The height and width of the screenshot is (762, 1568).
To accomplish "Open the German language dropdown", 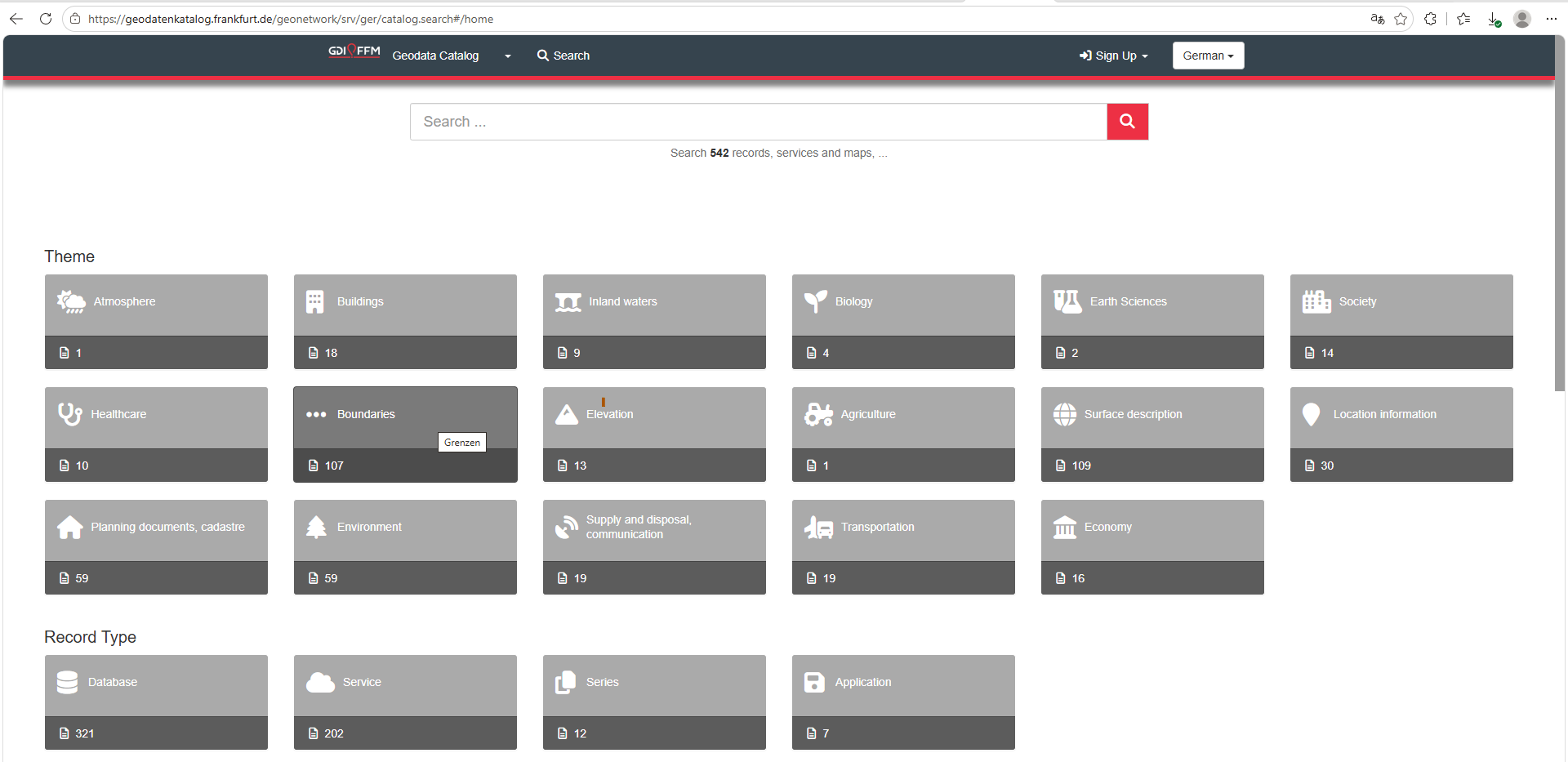I will pos(1208,56).
